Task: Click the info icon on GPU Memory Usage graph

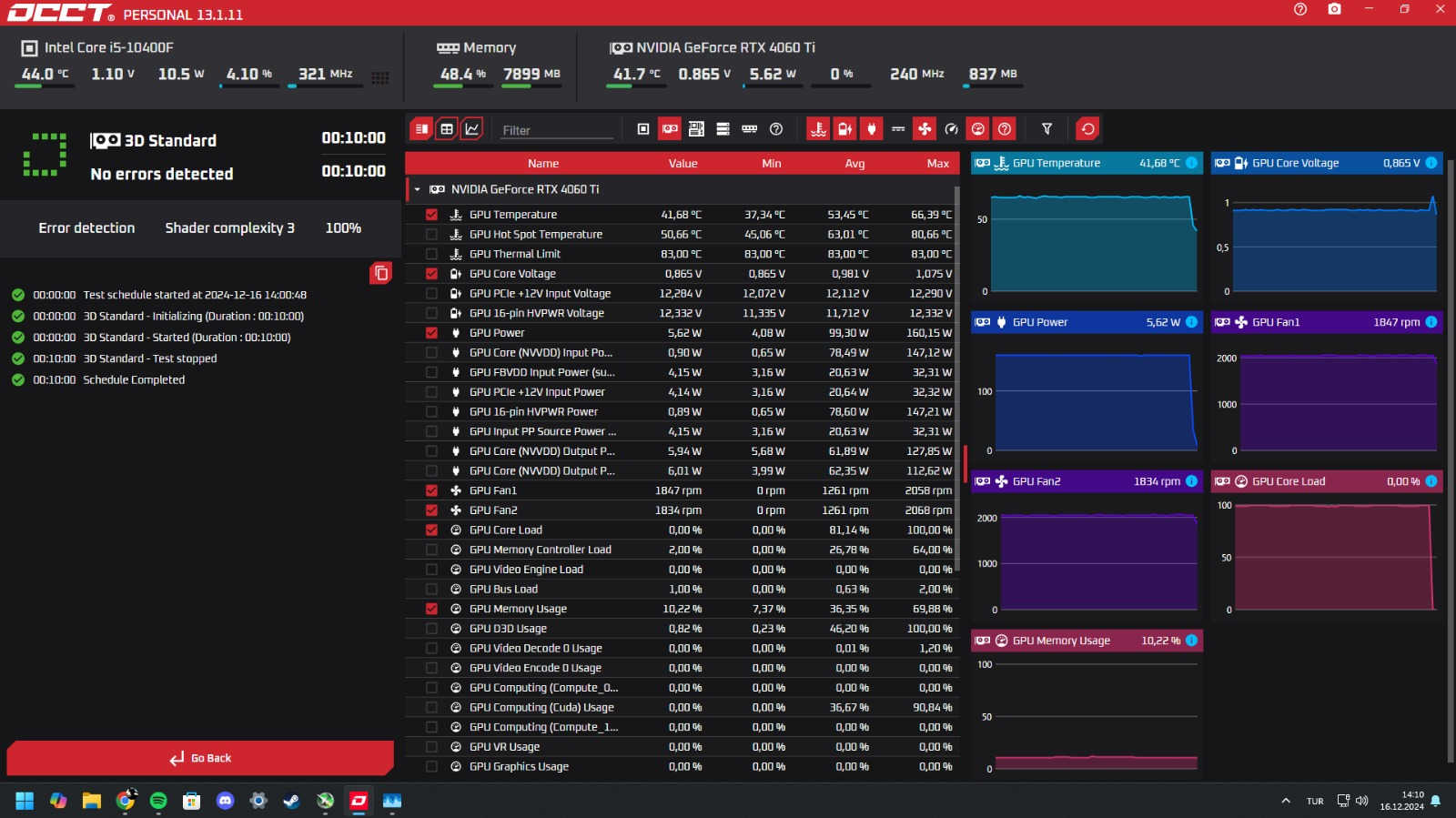Action: (x=1191, y=641)
